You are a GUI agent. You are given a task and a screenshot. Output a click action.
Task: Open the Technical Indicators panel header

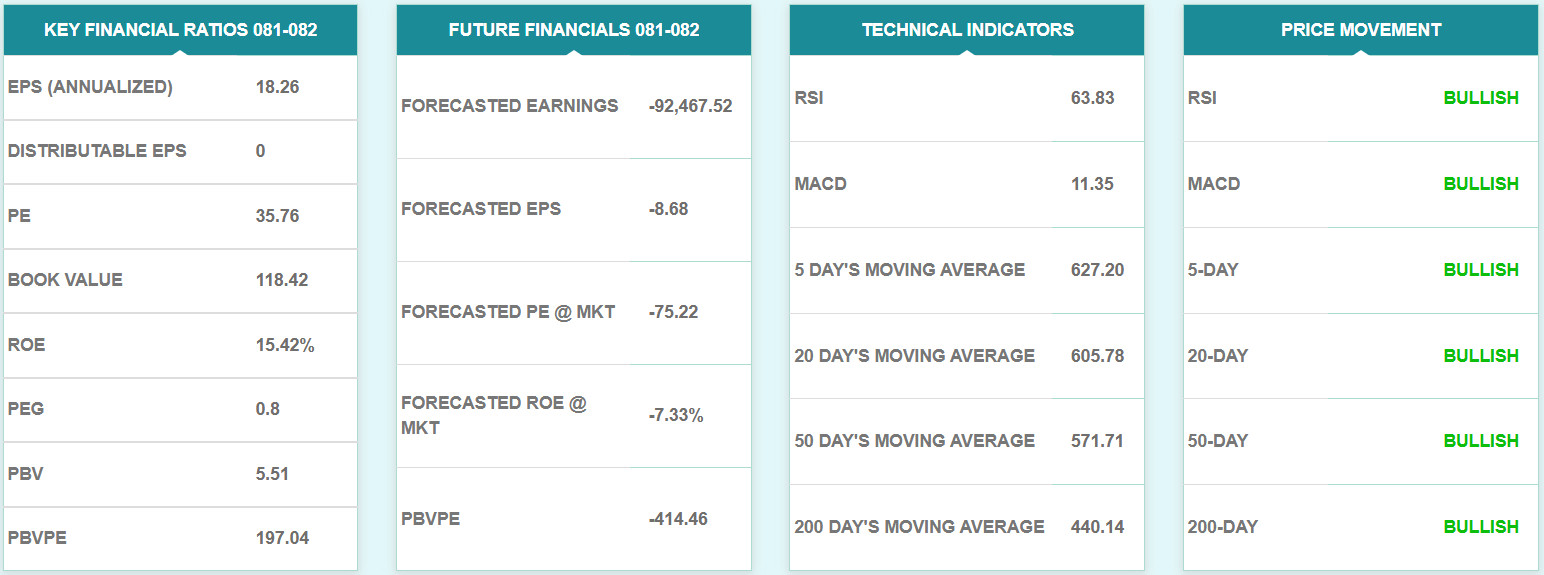point(967,30)
